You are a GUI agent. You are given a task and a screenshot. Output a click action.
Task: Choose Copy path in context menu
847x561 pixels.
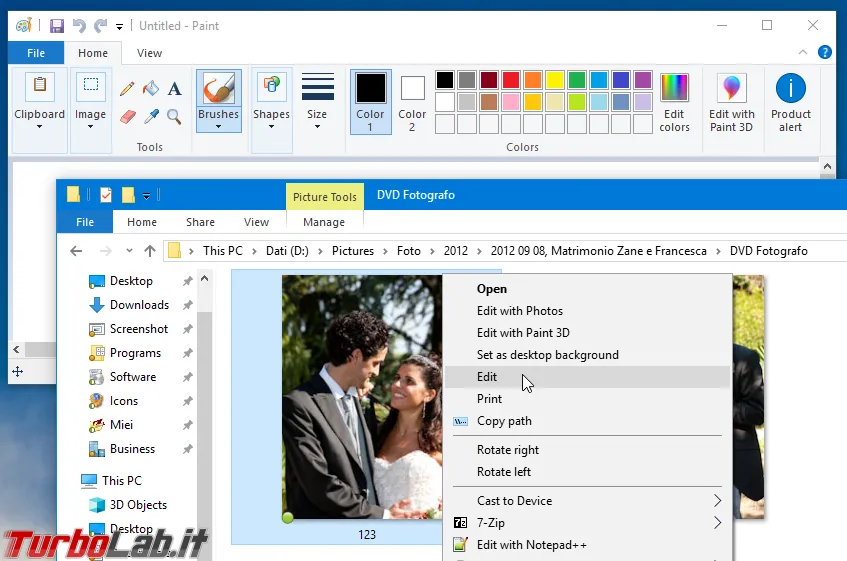point(587,421)
